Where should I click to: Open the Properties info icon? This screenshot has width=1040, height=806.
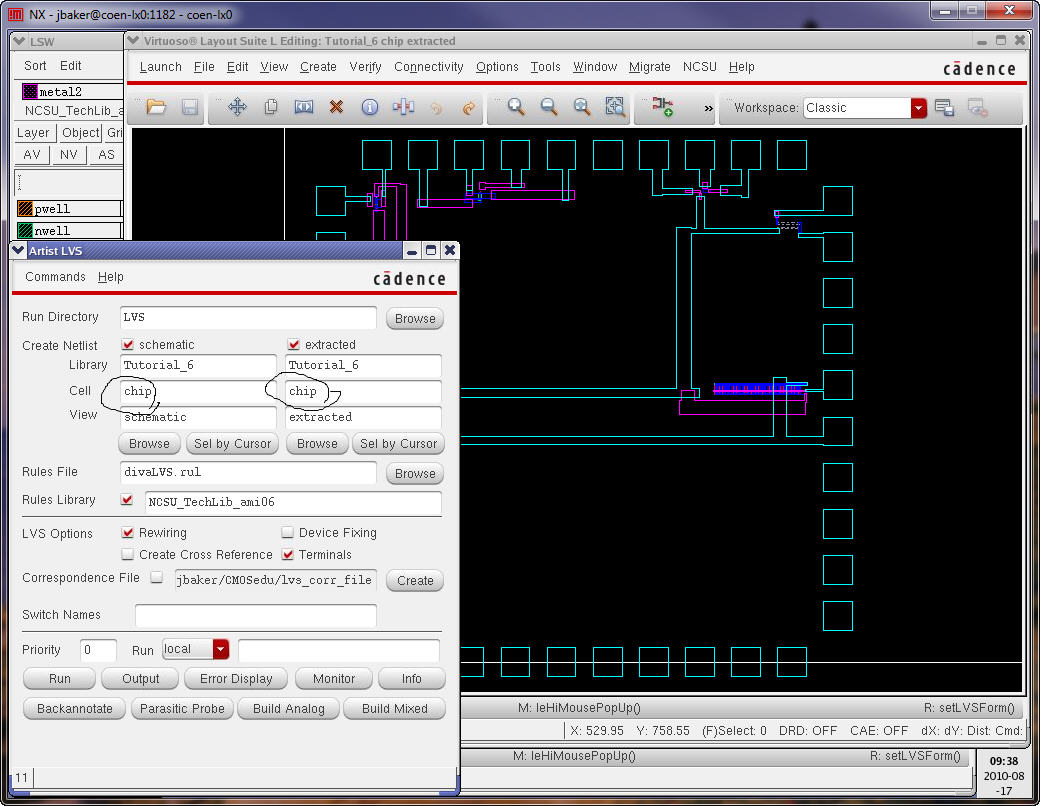click(370, 107)
